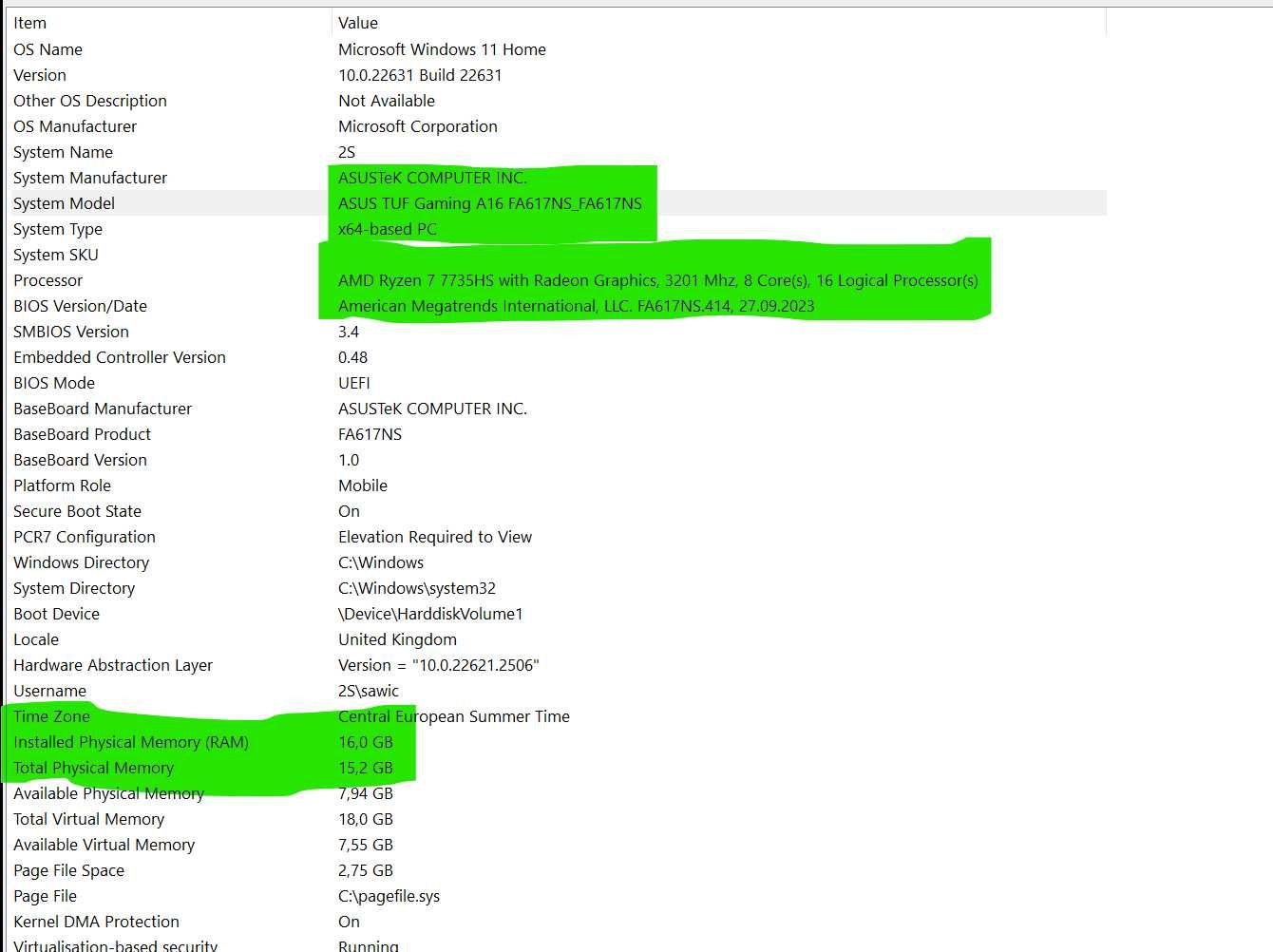
Task: Click the Virtualisation-based security row label
Action: tap(115, 945)
